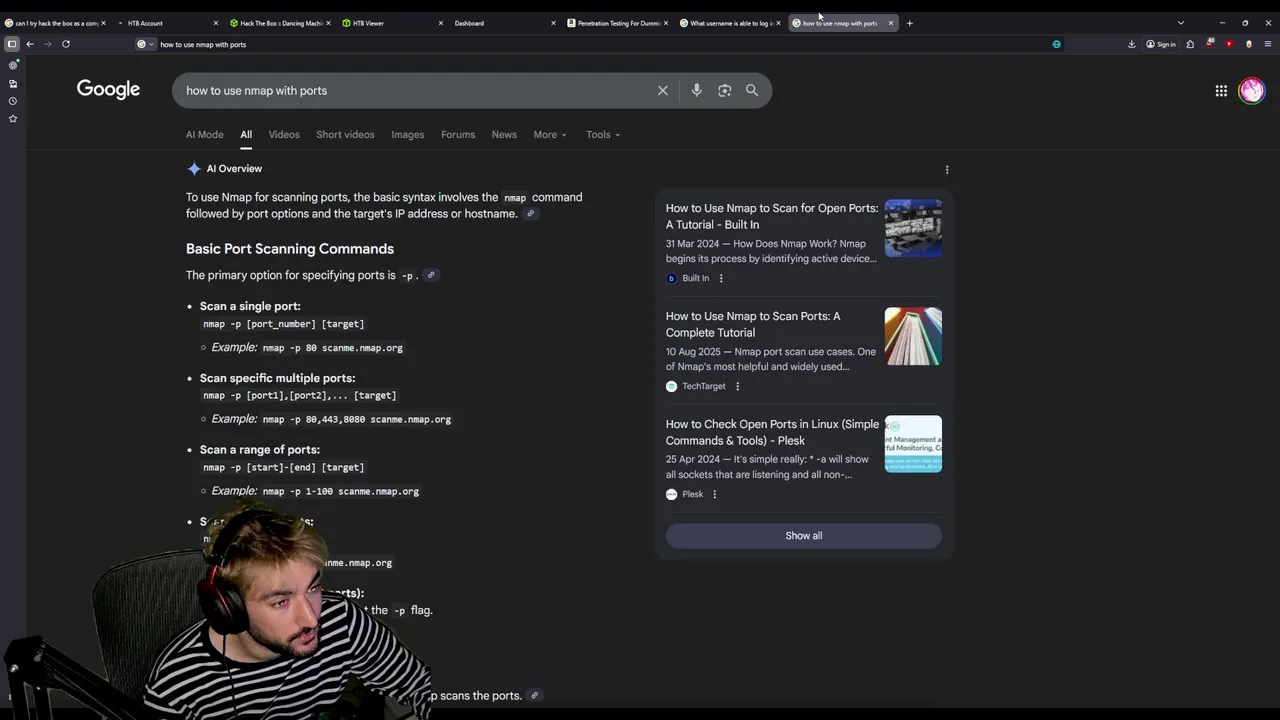Click the teal globe icon in address bar
This screenshot has width=1280, height=720.
click(x=1056, y=44)
